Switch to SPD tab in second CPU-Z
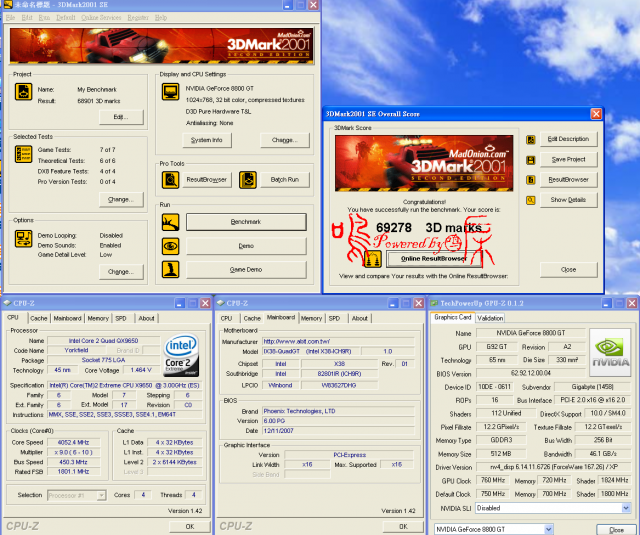Viewport: 640px width, 535px height. tap(334, 318)
